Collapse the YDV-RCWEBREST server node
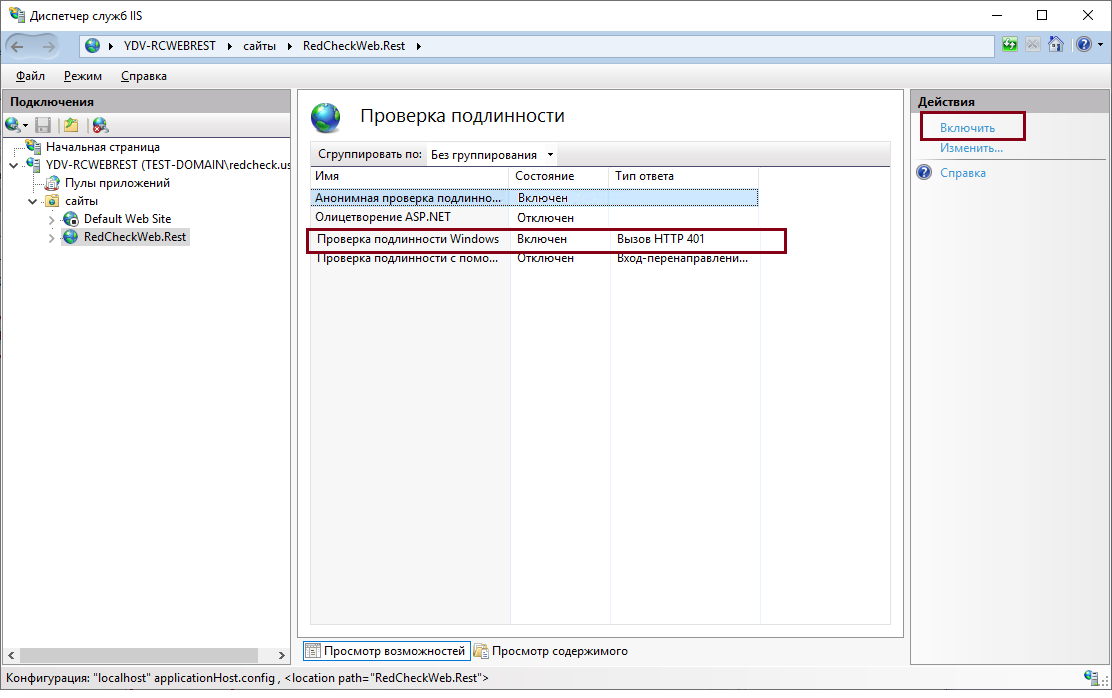This screenshot has width=1112, height=698. point(13,165)
